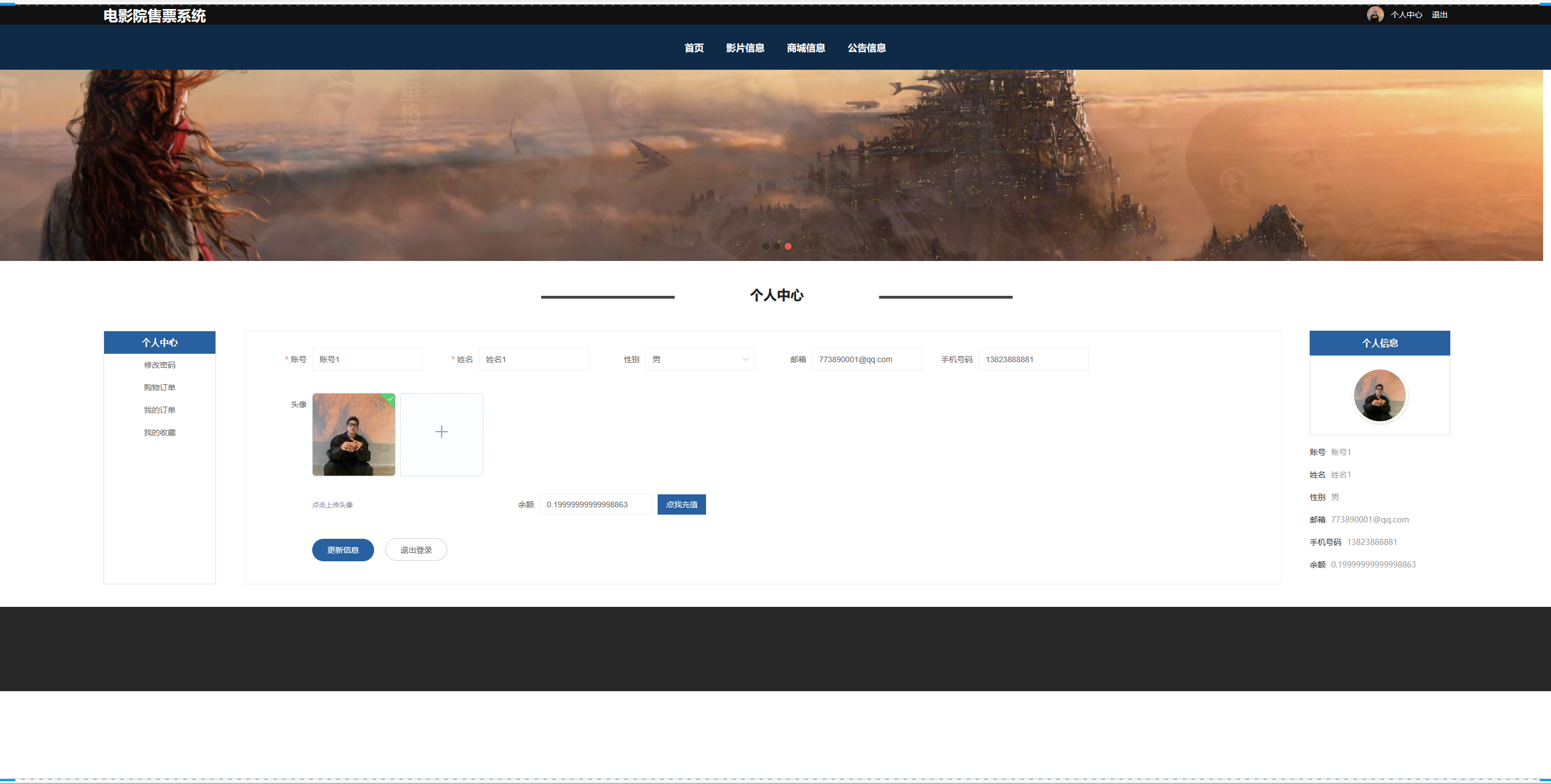Open the 性别 gender dropdown

point(699,359)
